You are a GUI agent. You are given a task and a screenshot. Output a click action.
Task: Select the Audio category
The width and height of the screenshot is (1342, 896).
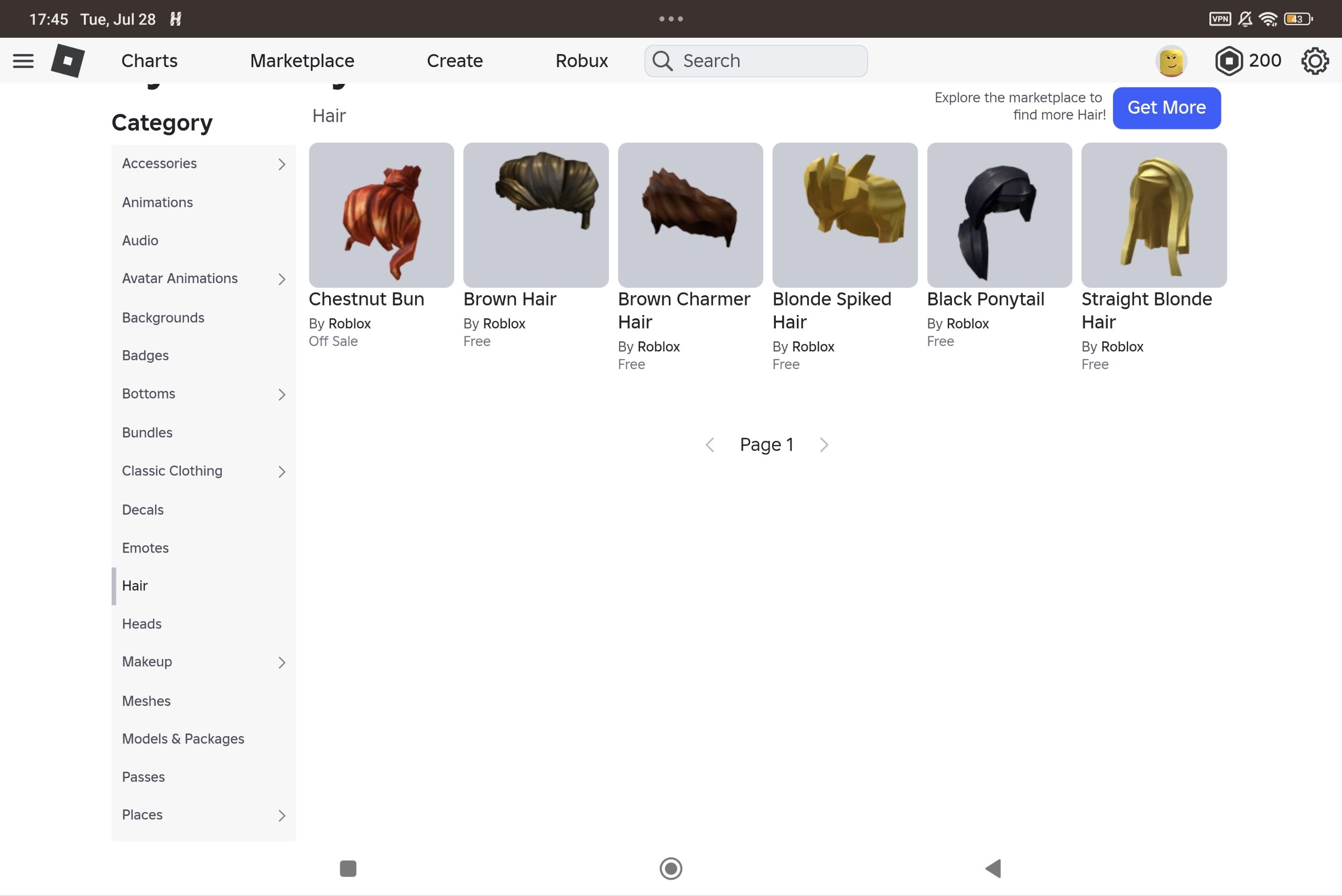point(203,241)
